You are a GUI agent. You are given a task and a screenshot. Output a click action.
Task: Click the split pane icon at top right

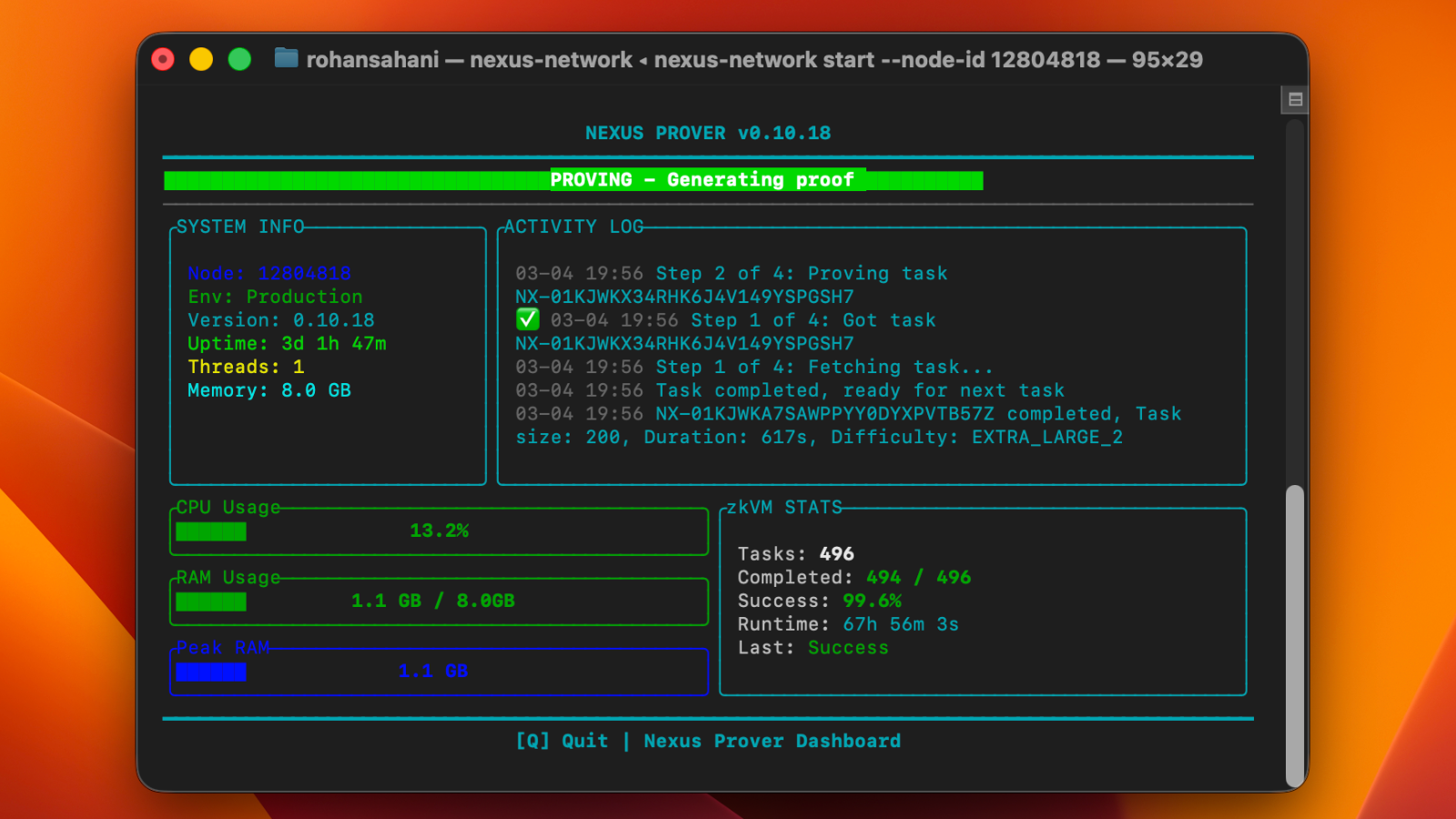coord(1295,99)
